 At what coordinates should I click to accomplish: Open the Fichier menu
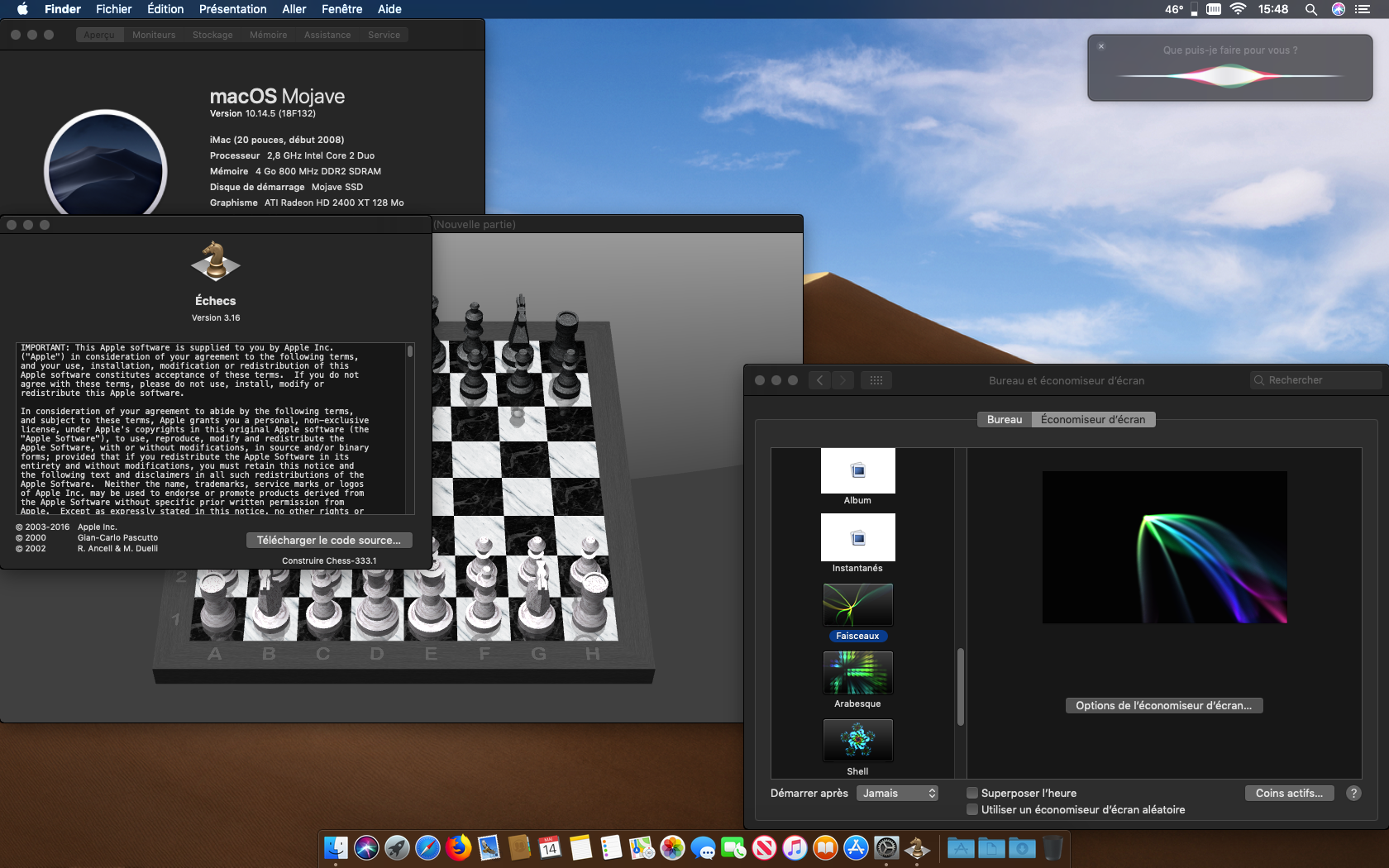(113, 9)
